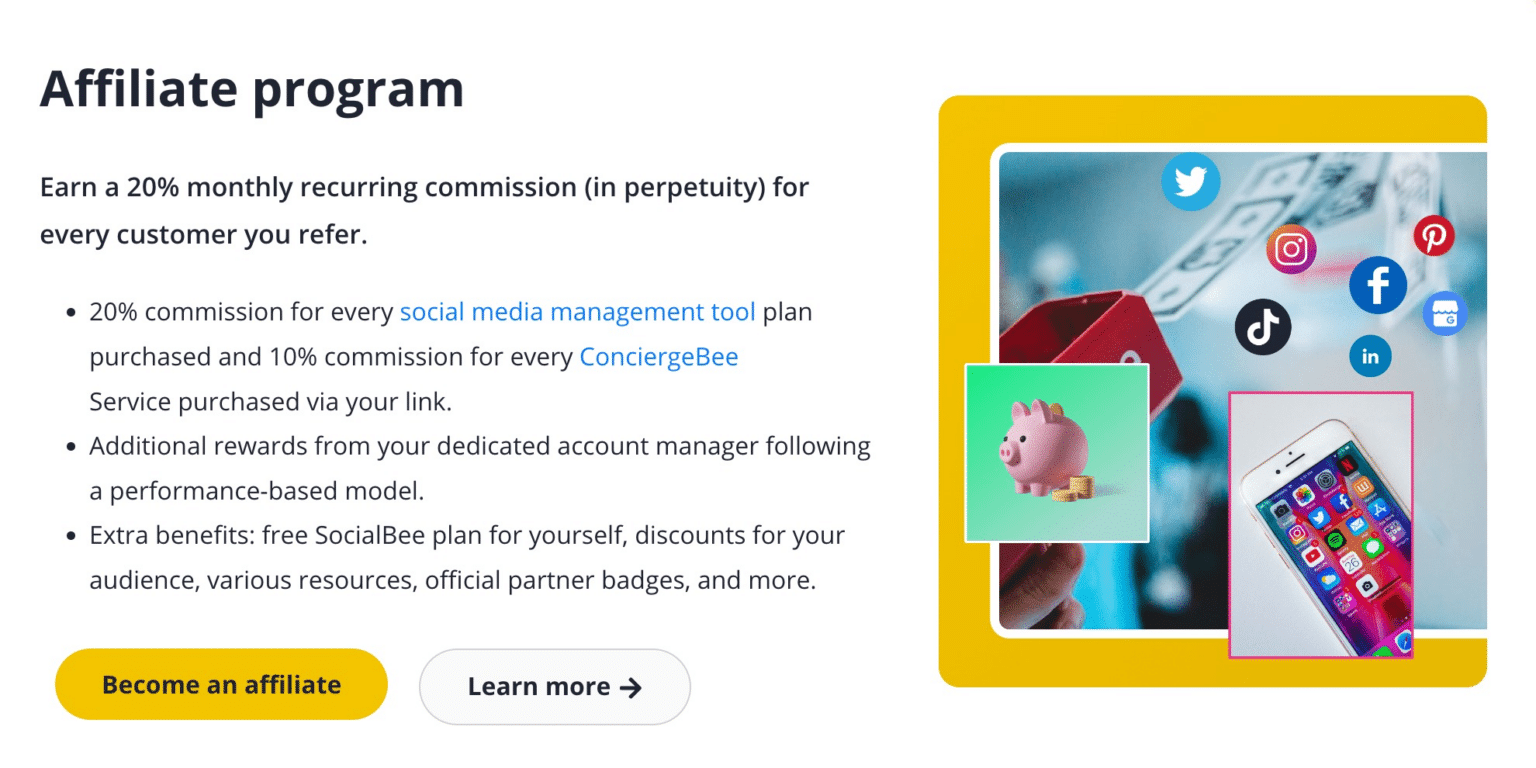Viewport: 1536px width, 768px height.
Task: Select the Netflix app icon on the phone
Action: (x=1348, y=464)
